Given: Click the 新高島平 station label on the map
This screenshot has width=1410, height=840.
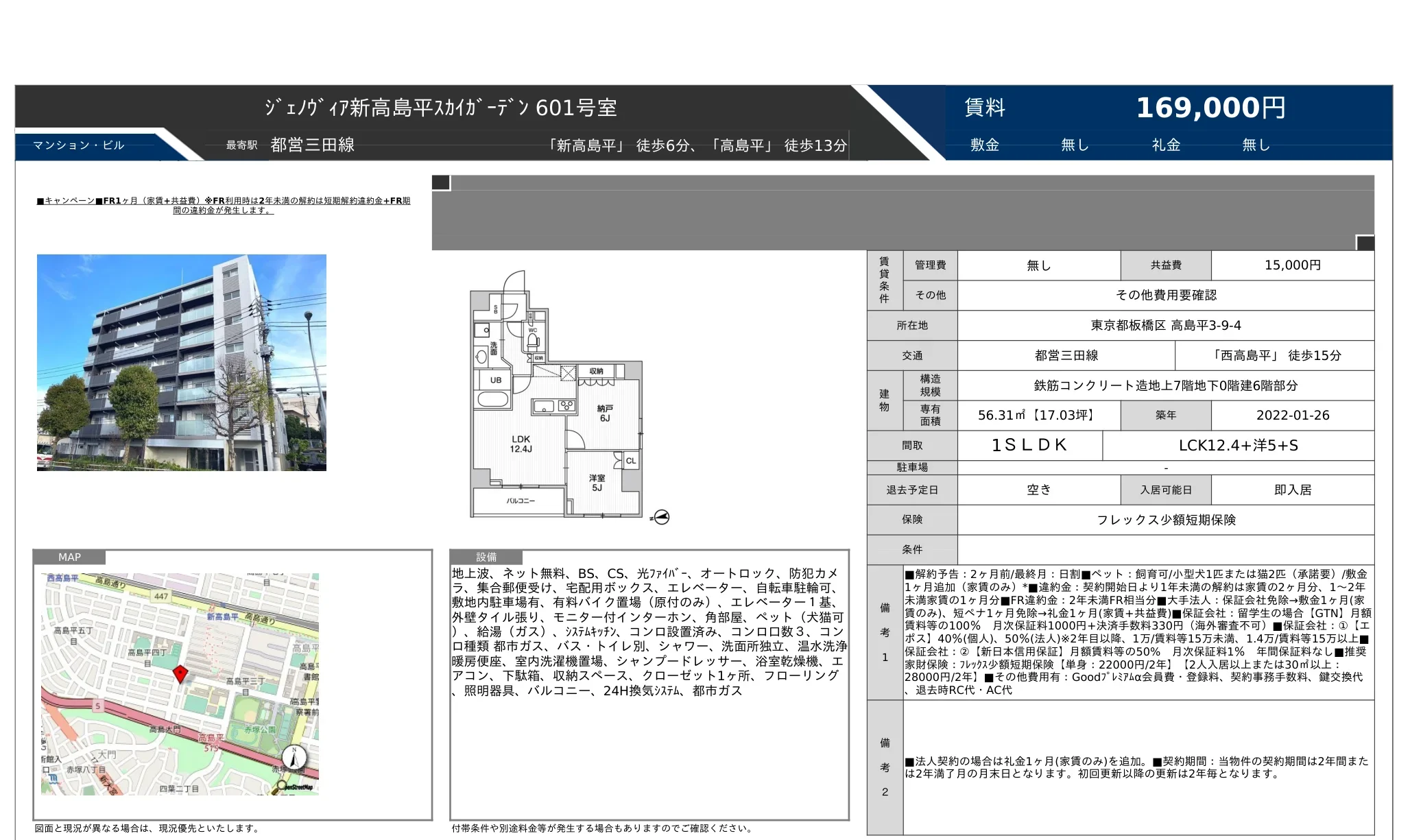Looking at the screenshot, I should click(223, 616).
